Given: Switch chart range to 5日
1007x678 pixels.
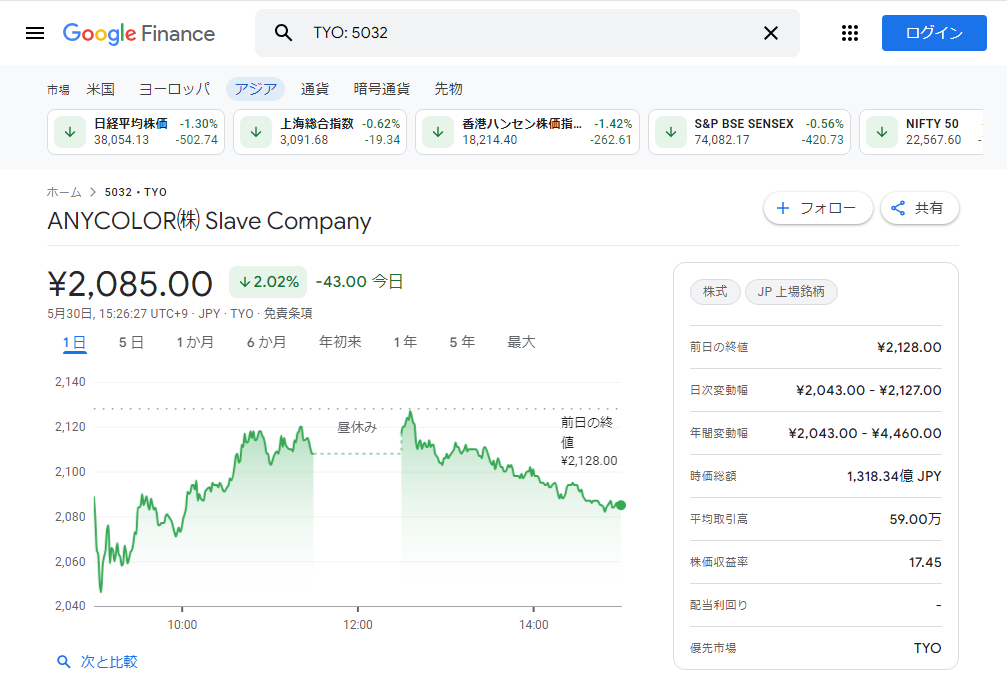Looking at the screenshot, I should coord(131,342).
